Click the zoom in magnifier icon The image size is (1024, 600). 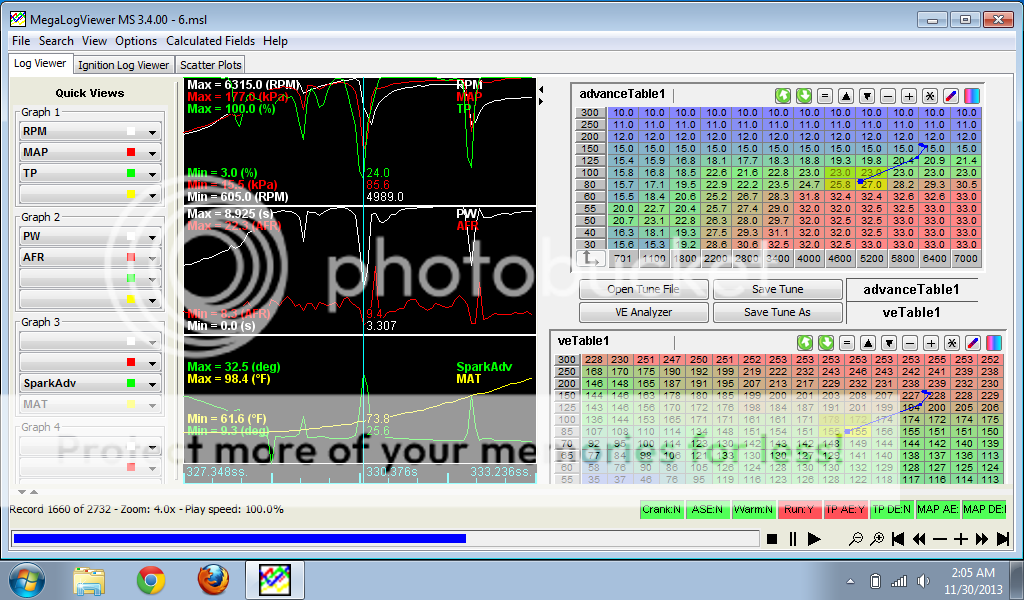pos(877,539)
